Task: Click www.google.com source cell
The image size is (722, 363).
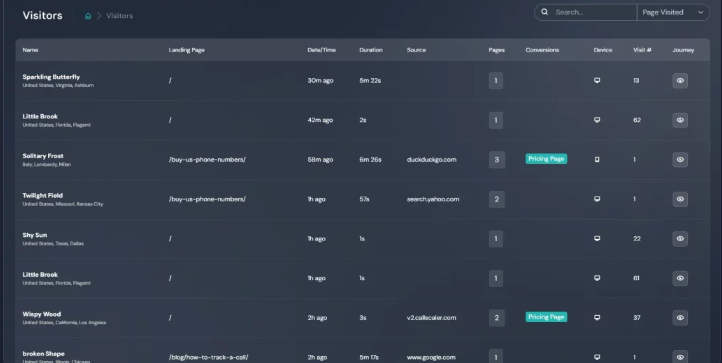Action: 431,357
